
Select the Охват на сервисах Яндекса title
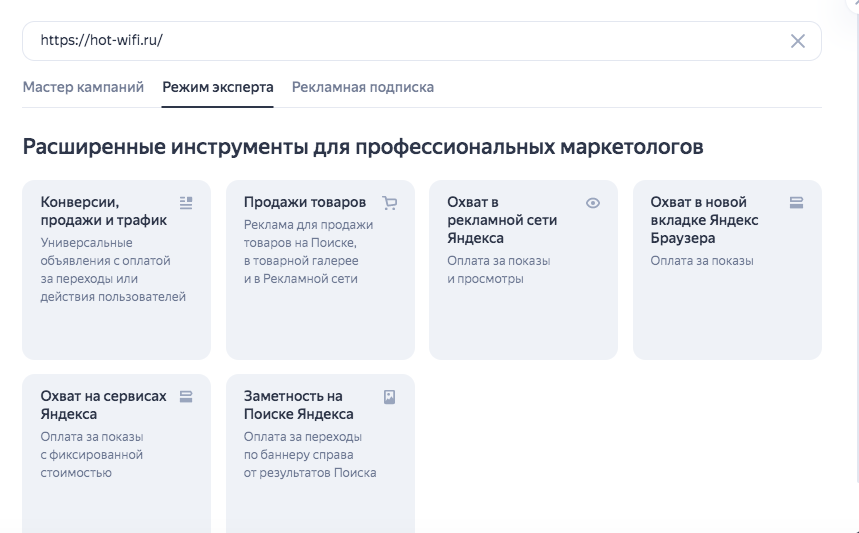[x=103, y=405]
